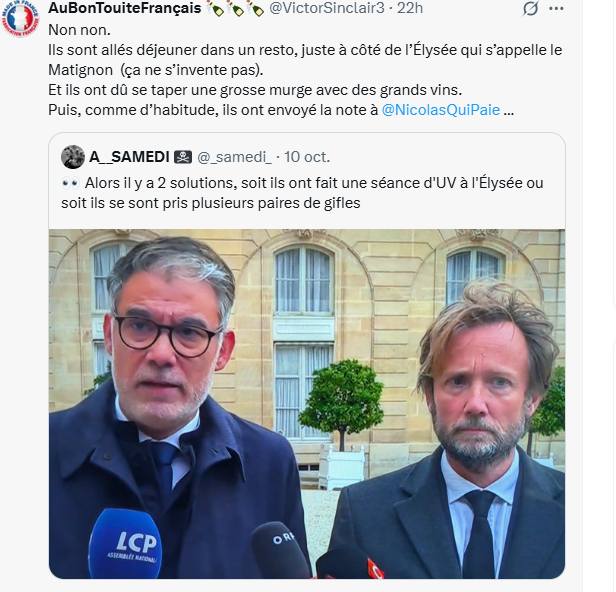Click the A__SAMEDI round avatar
616x592 pixels.
[x=73, y=157]
